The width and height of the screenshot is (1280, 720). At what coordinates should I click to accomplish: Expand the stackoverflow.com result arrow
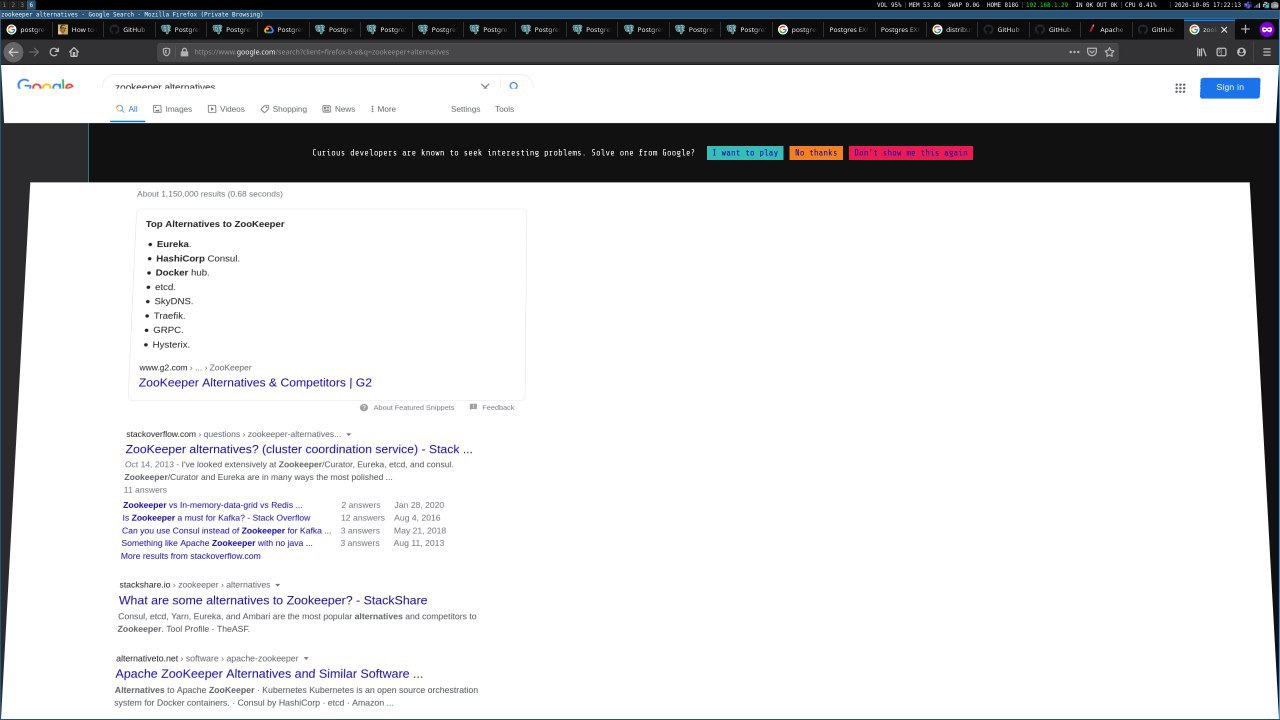348,435
